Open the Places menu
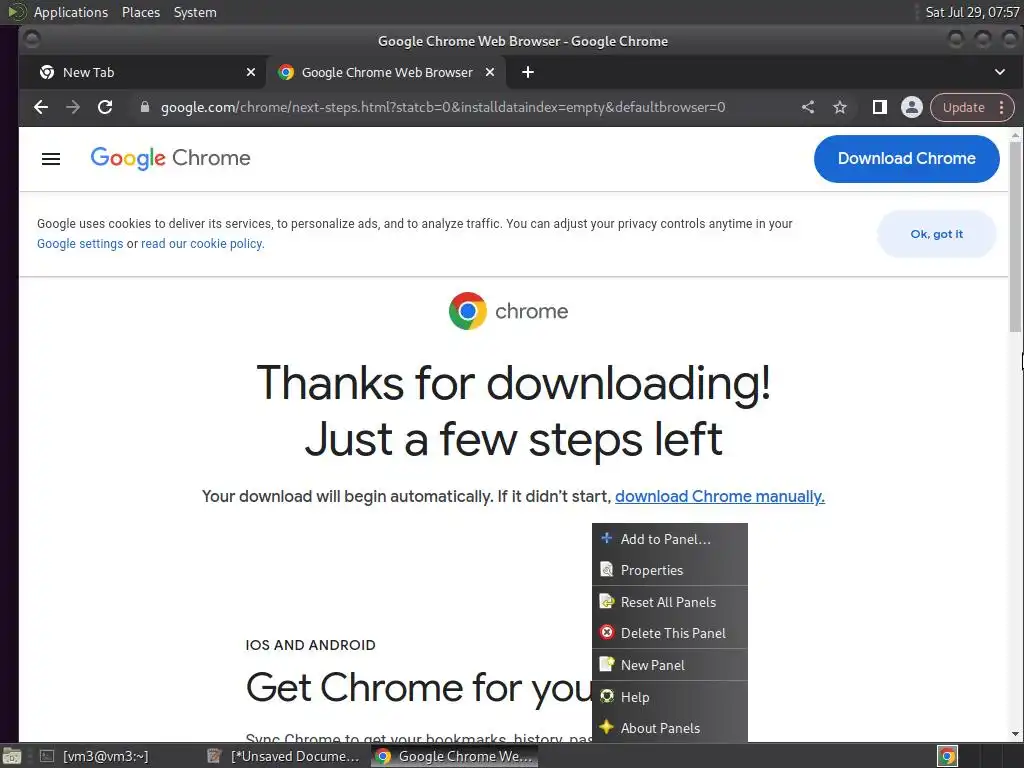Viewport: 1024px width, 768px height. pos(140,12)
